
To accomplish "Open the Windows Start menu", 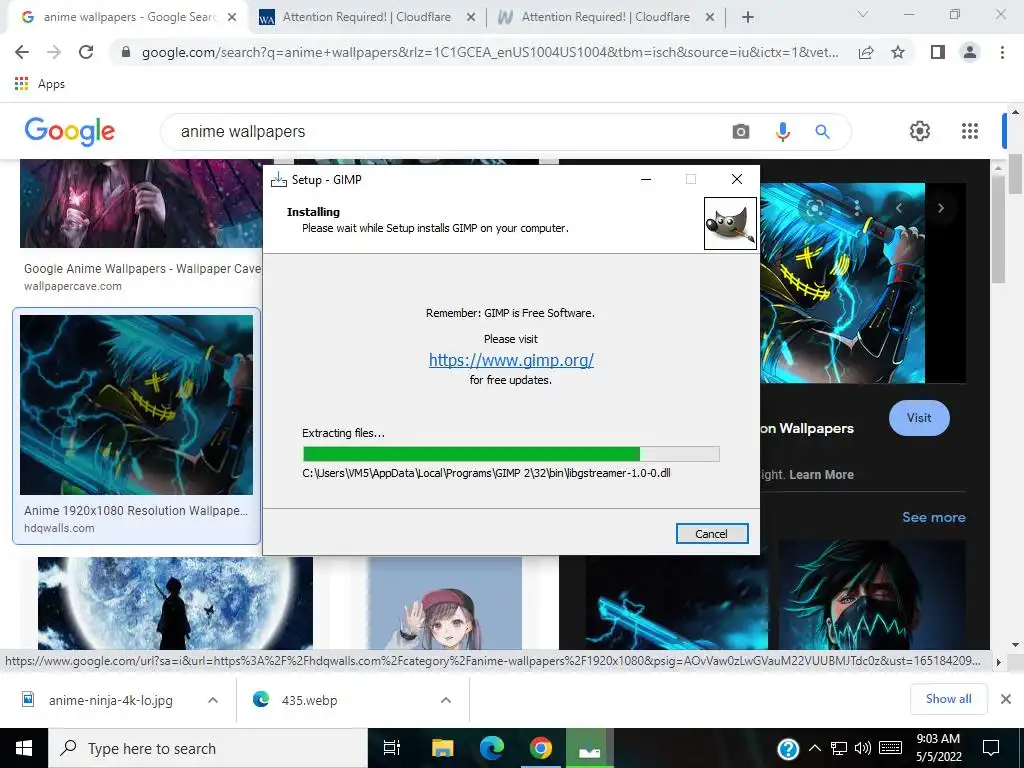I will coord(24,748).
